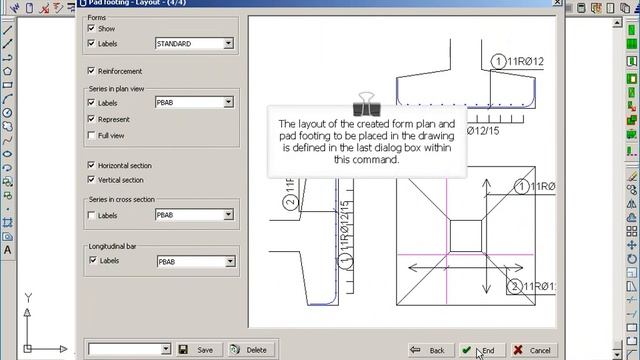Select the Region tool
This screenshot has width=640, height=360.
[x=7, y=236]
